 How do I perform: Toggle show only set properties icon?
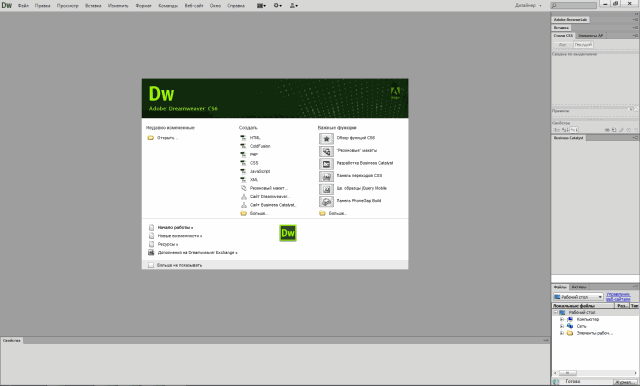click(574, 130)
